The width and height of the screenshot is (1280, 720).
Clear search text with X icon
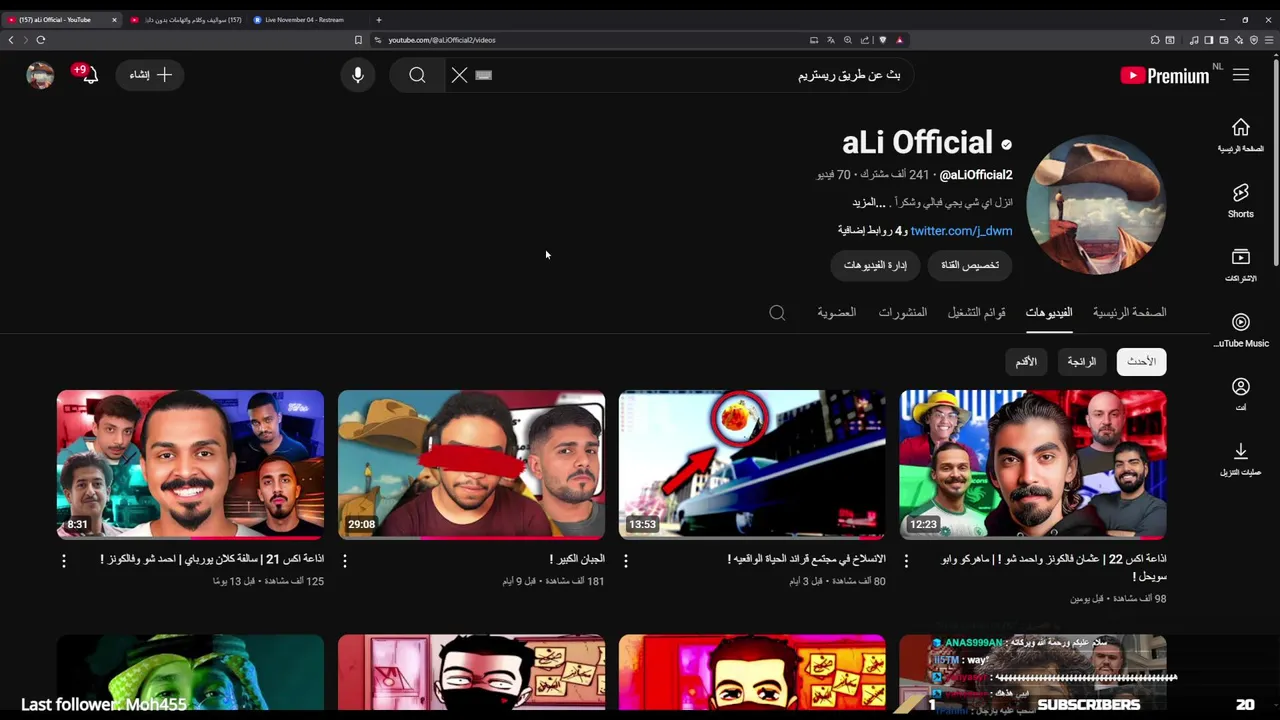click(459, 75)
